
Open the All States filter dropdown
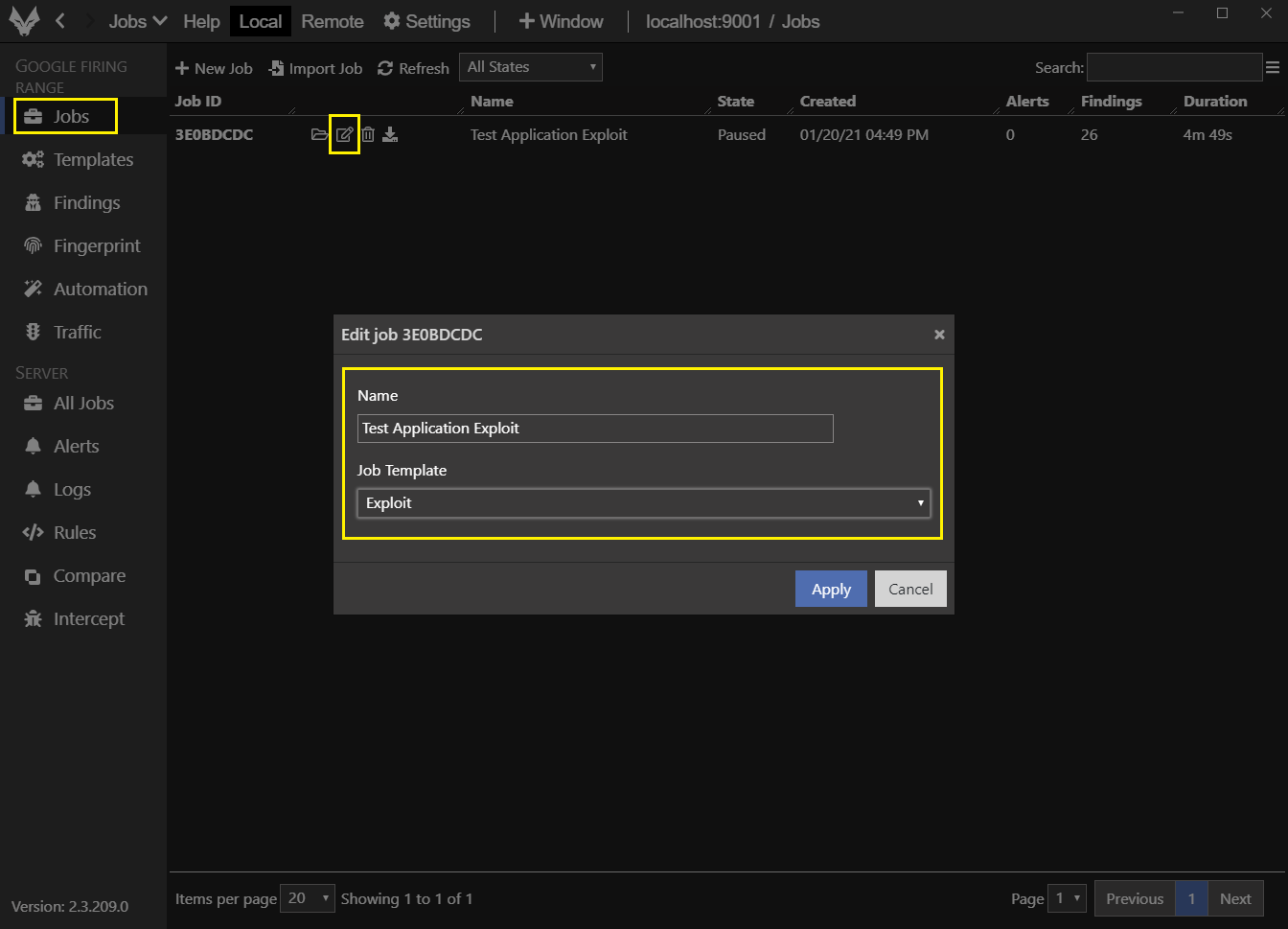530,67
